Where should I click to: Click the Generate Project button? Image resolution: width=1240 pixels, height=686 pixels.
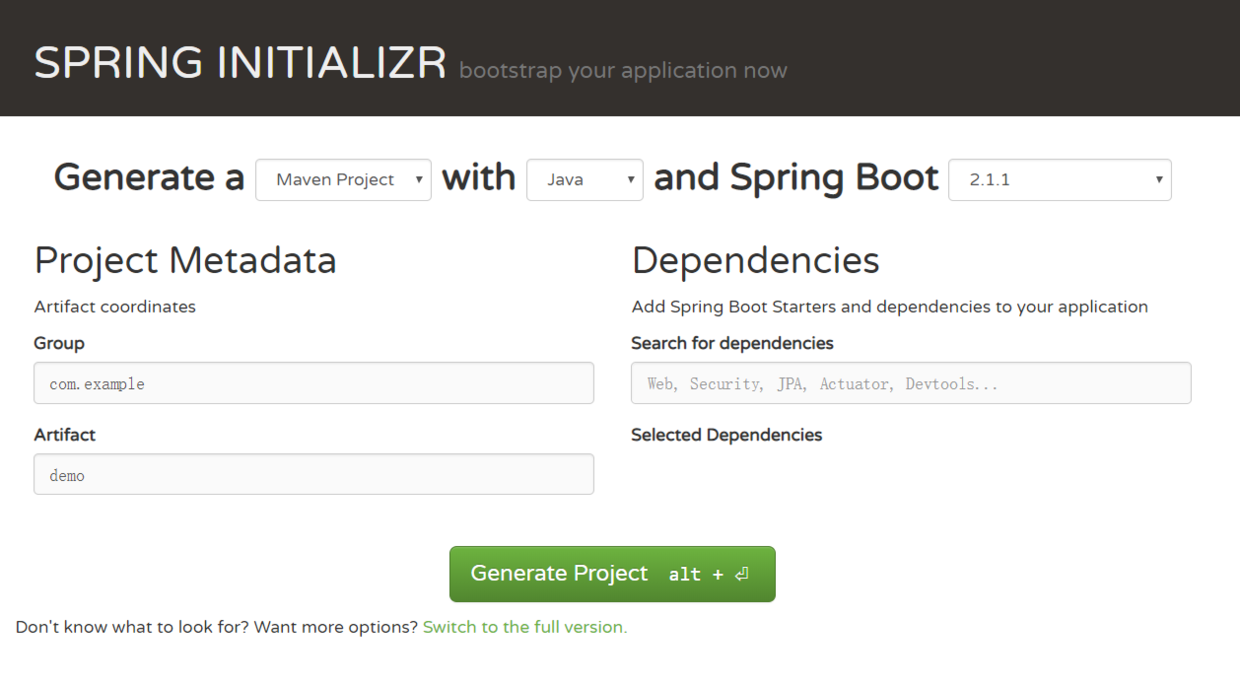click(x=612, y=574)
